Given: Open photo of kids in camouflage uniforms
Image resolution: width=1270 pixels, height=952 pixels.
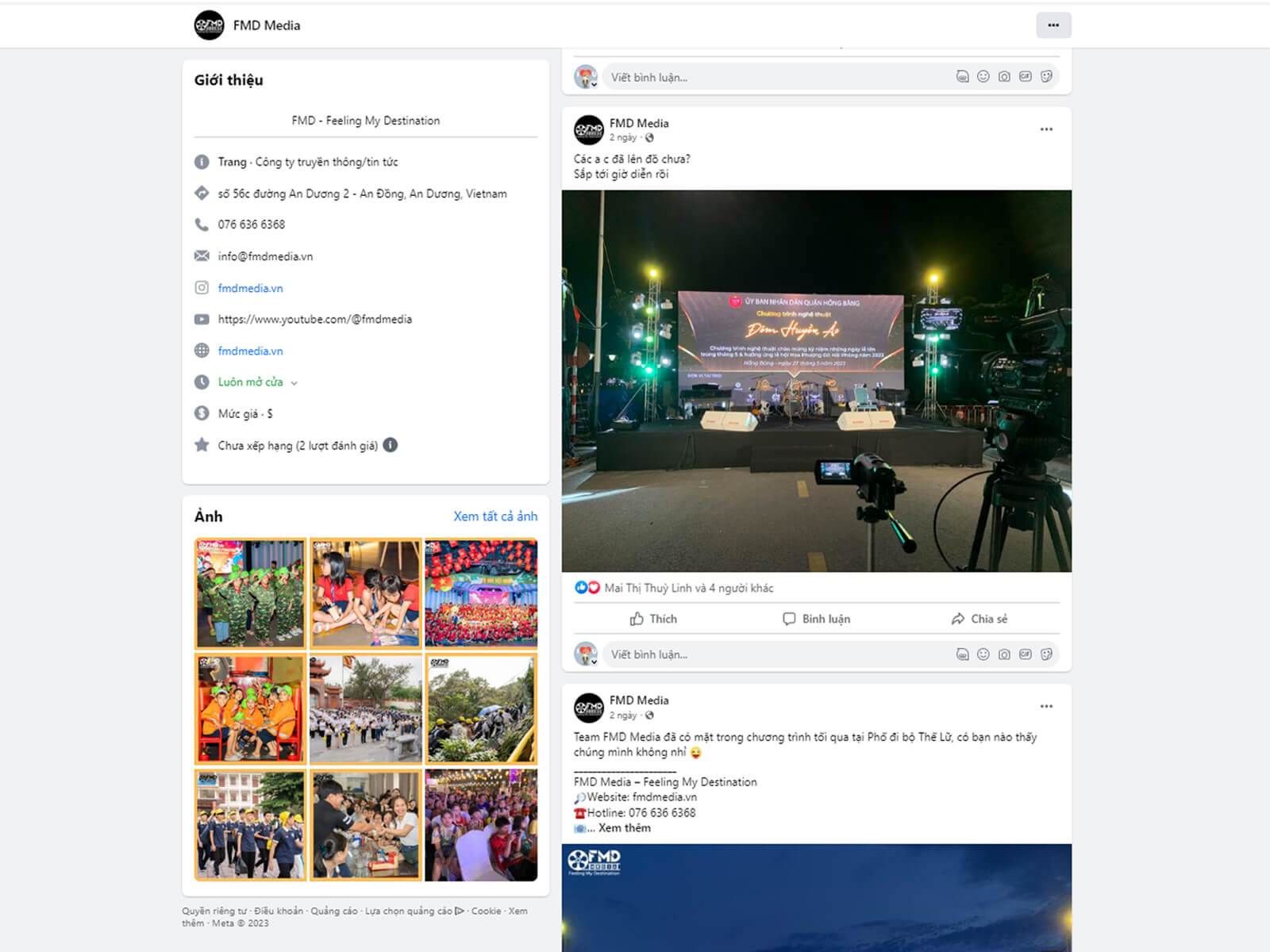Looking at the screenshot, I should coord(250,593).
